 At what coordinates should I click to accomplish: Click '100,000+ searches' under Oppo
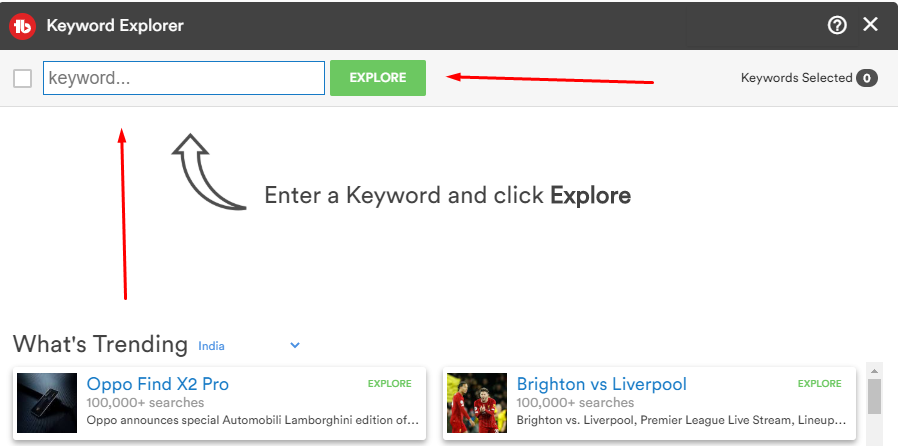coord(145,402)
